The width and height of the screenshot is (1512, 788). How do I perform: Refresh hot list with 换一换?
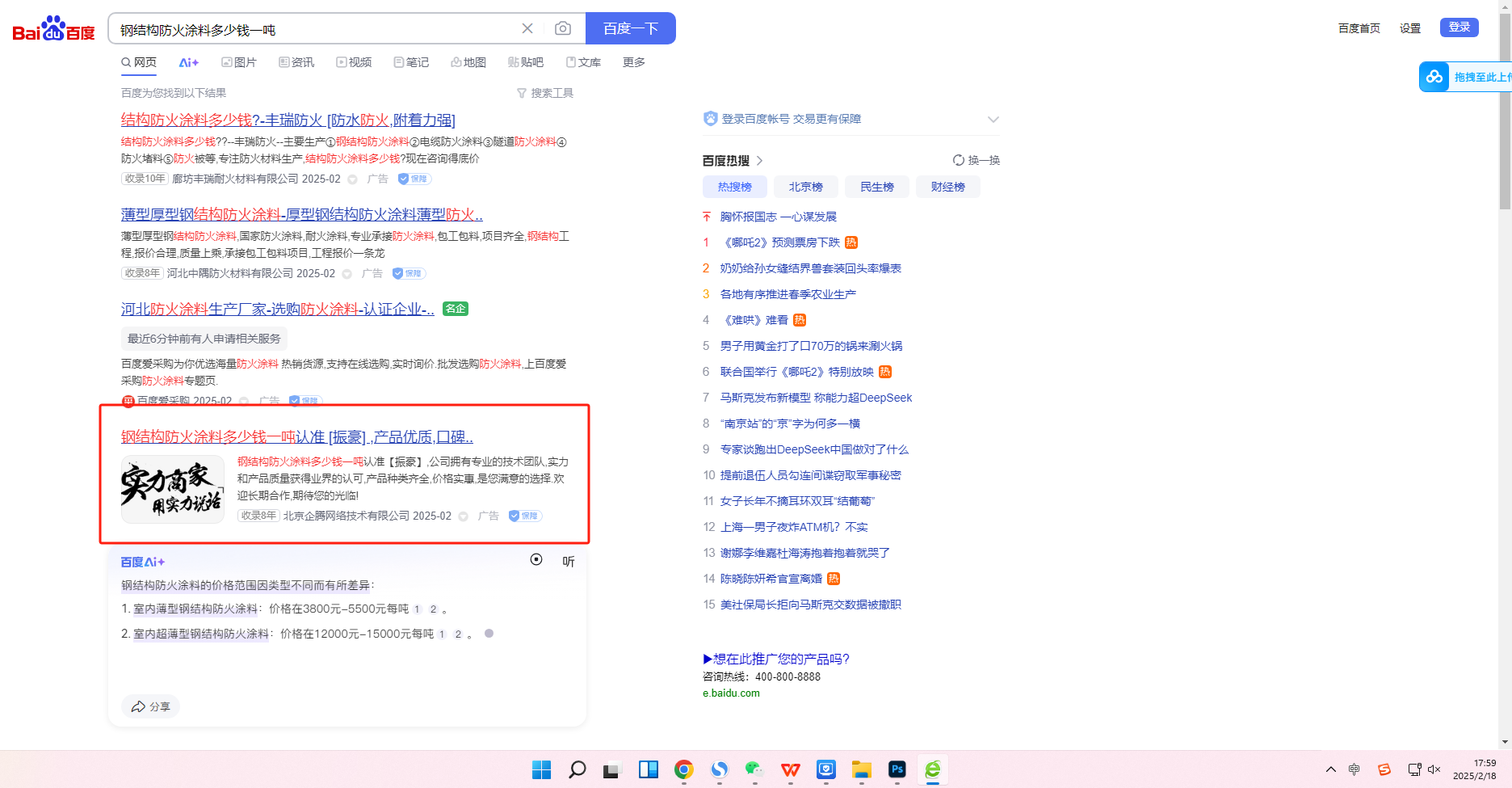click(976, 160)
